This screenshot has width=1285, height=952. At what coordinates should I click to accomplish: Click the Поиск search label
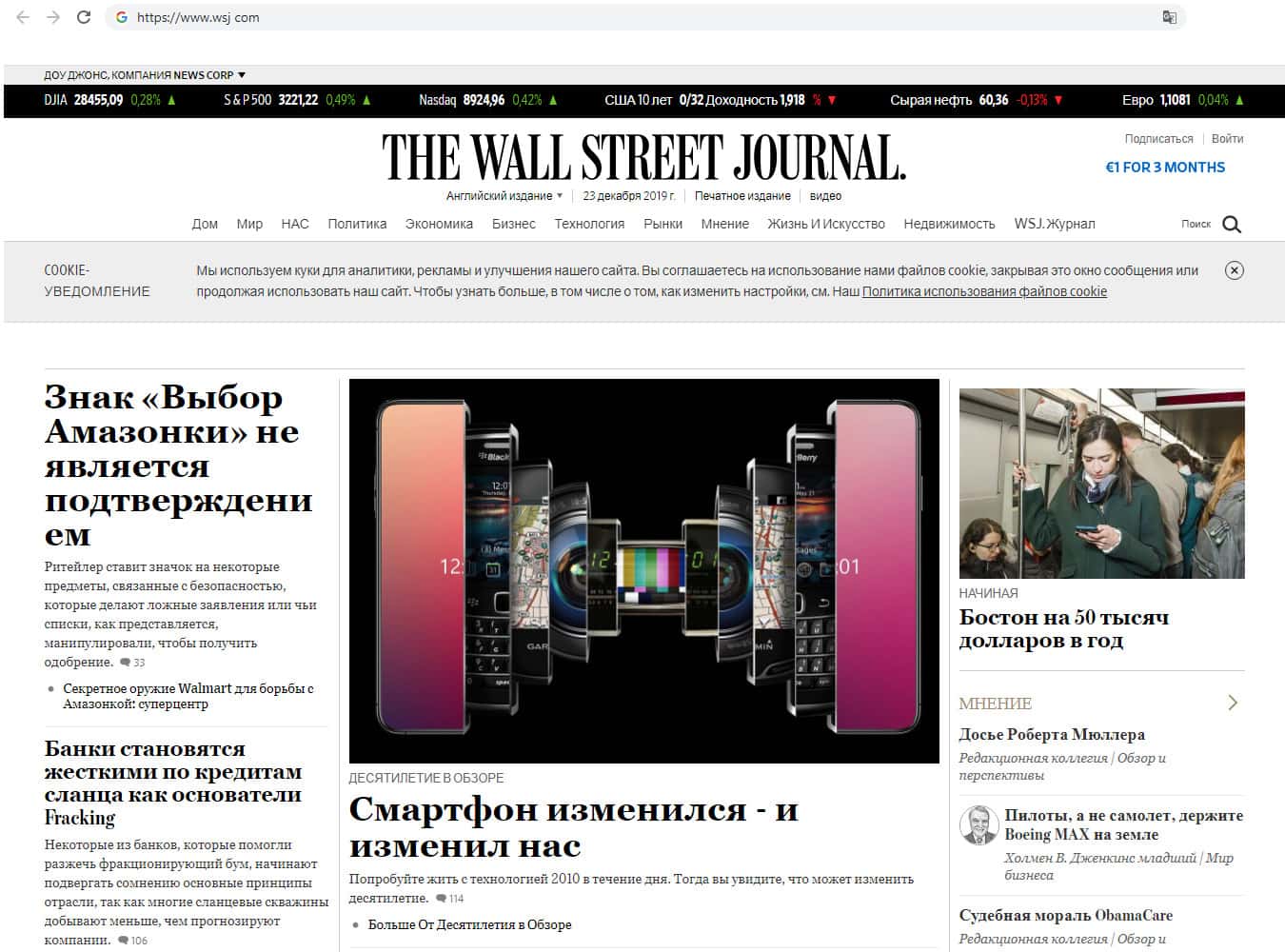(1196, 225)
